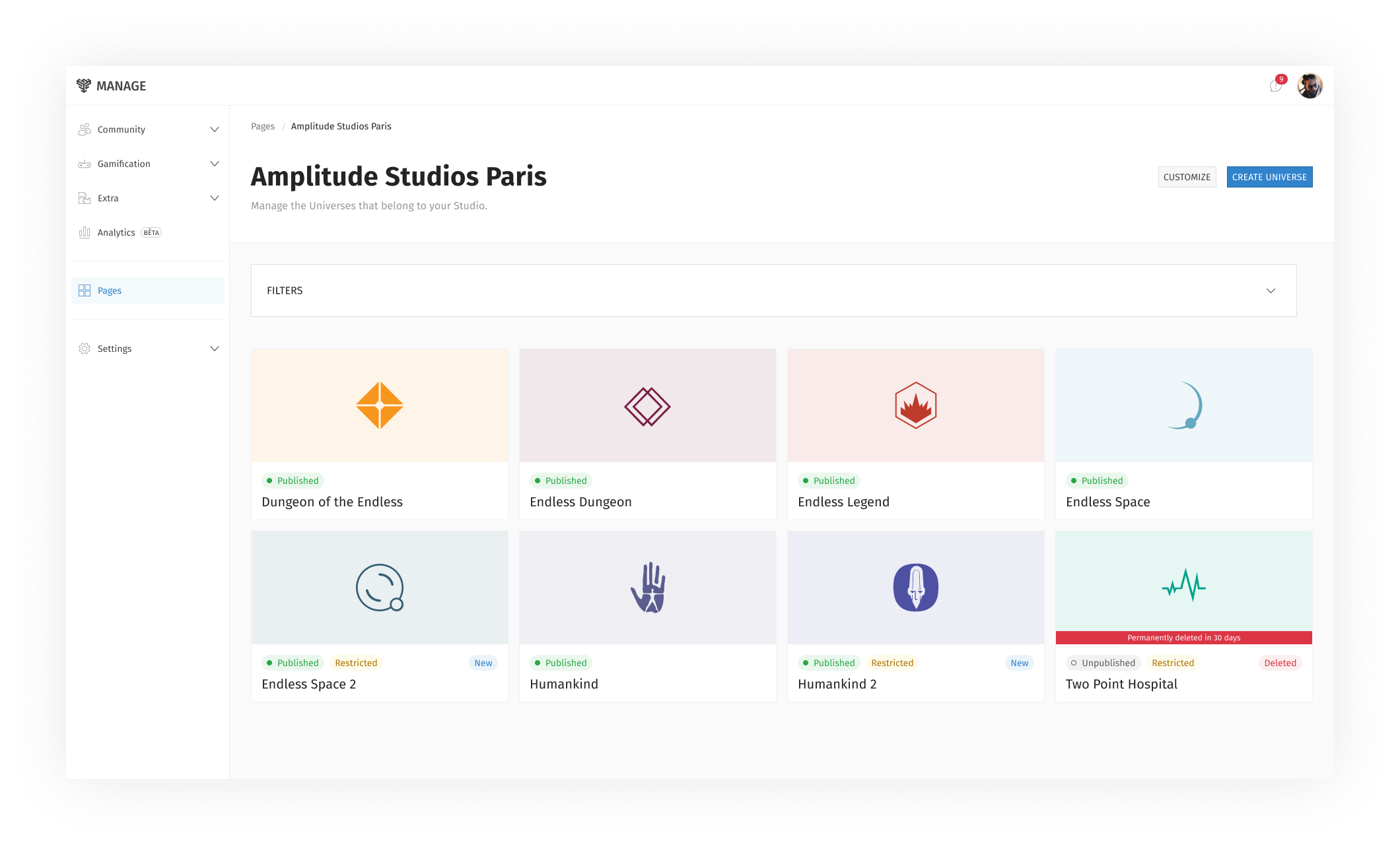Click the orange Dungeon of the Endless logo
The height and width of the screenshot is (845, 1400).
tap(380, 405)
